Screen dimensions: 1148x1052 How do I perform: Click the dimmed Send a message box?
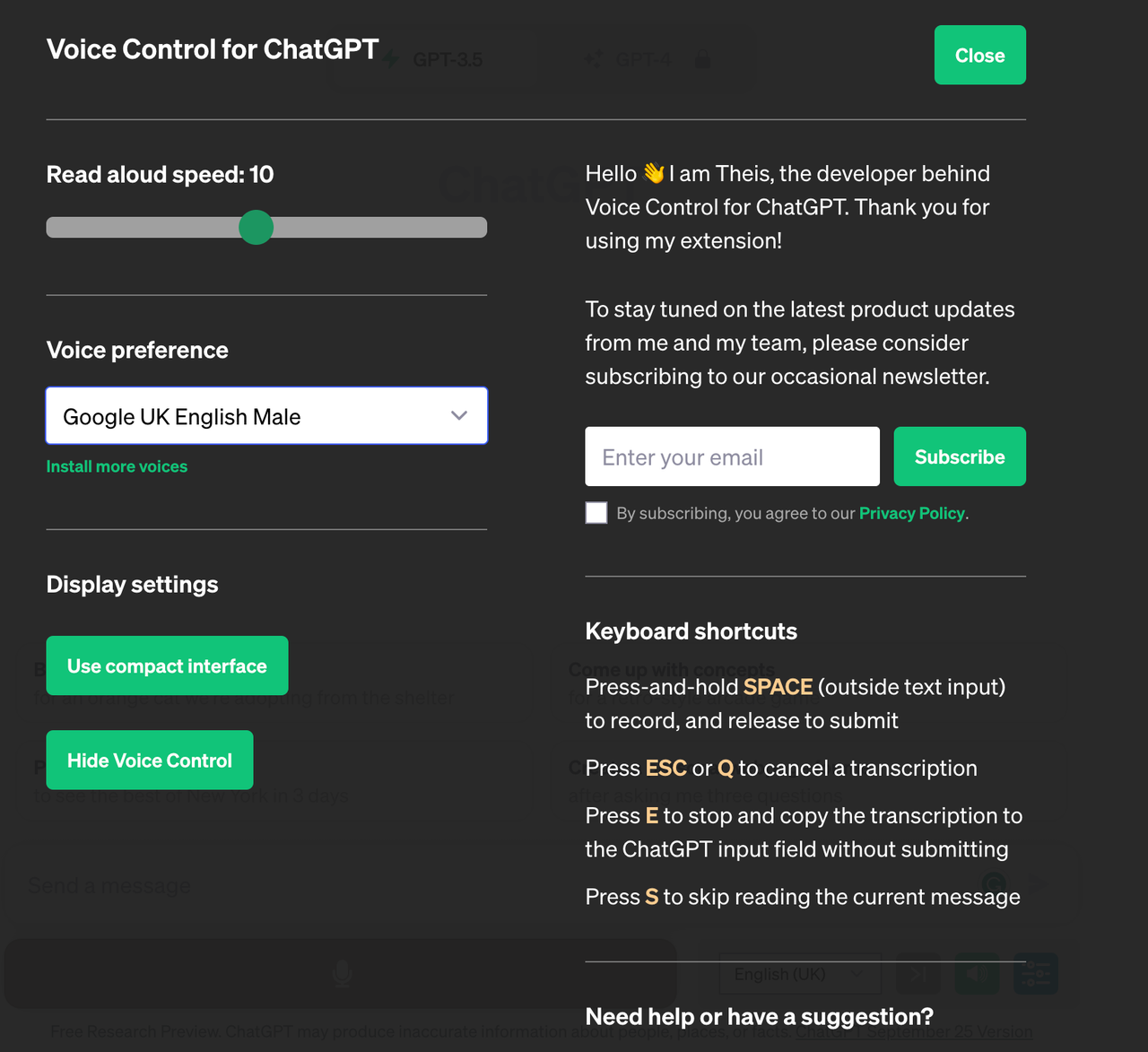(538, 886)
